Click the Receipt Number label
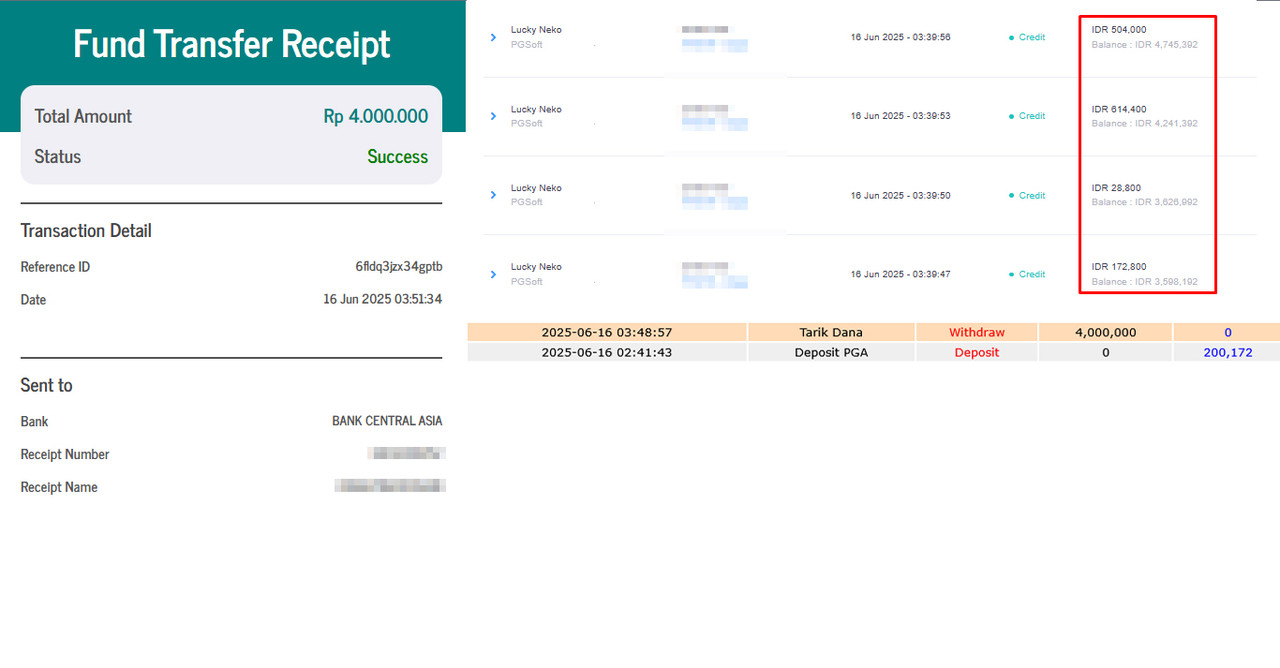This screenshot has height=668, width=1280. click(65, 454)
